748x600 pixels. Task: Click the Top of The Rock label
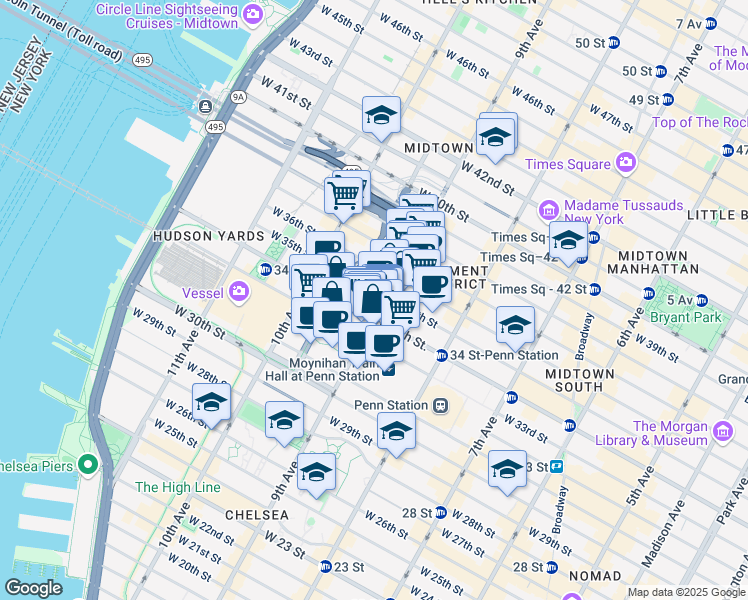[x=700, y=122]
